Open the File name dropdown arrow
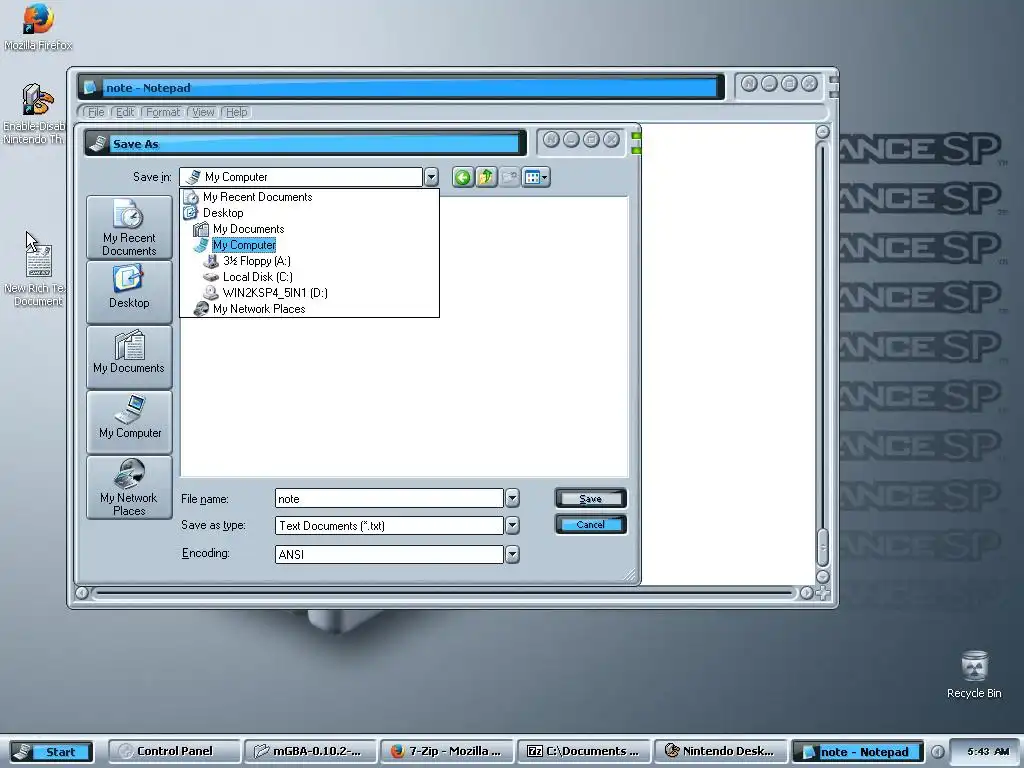This screenshot has height=768, width=1024. coord(512,498)
